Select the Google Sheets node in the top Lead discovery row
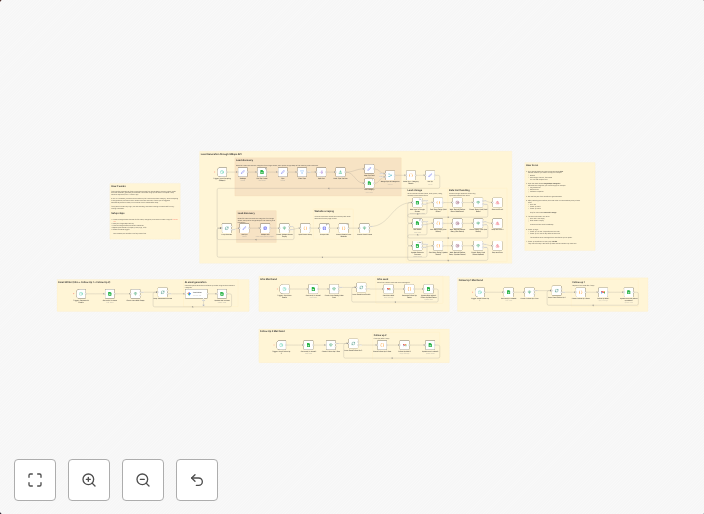 [262, 172]
